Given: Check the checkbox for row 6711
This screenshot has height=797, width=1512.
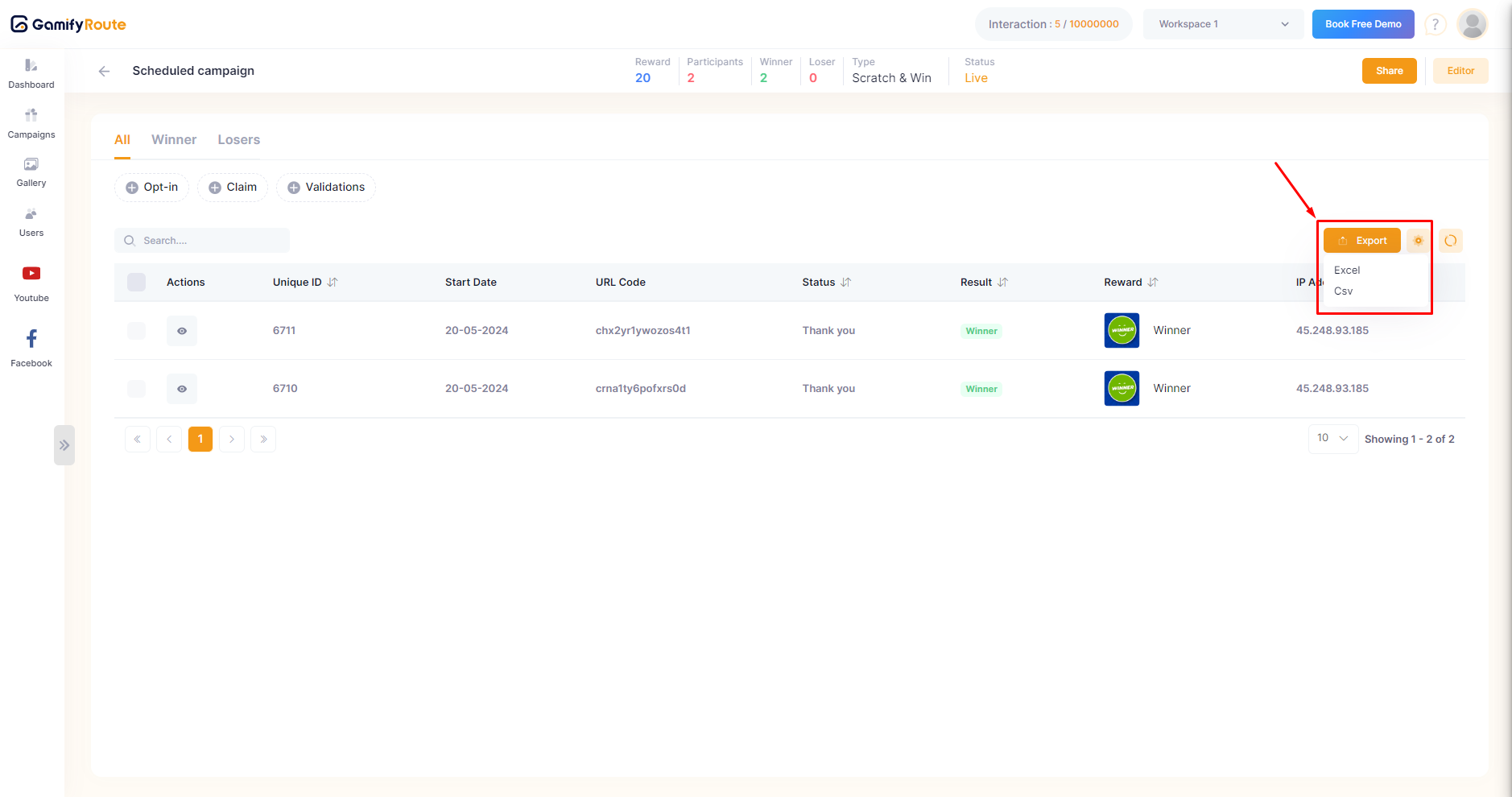Looking at the screenshot, I should (x=137, y=331).
